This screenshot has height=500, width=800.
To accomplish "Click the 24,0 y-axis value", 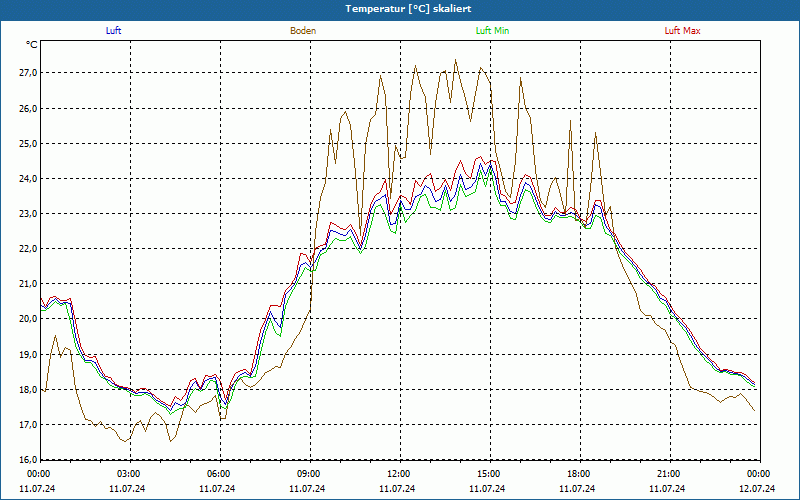I will click(29, 179).
